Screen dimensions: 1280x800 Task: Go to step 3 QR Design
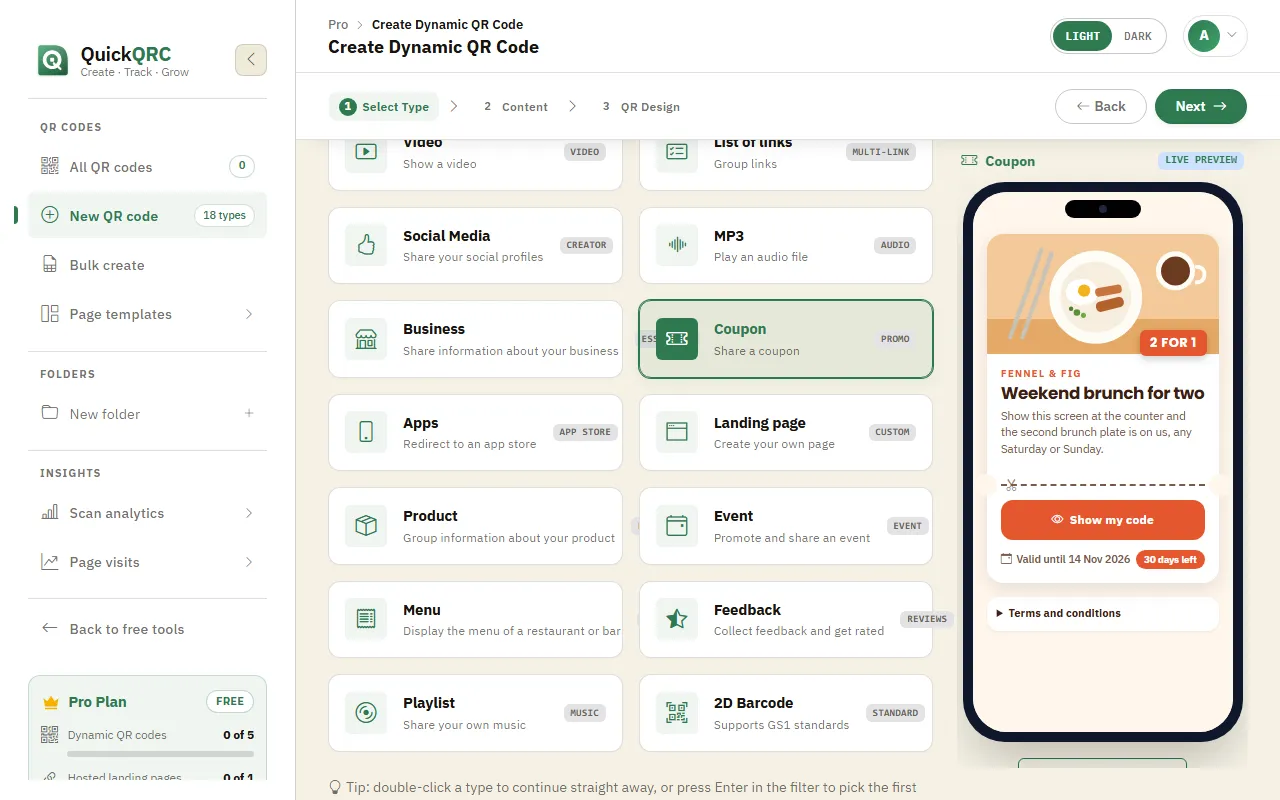[641, 107]
